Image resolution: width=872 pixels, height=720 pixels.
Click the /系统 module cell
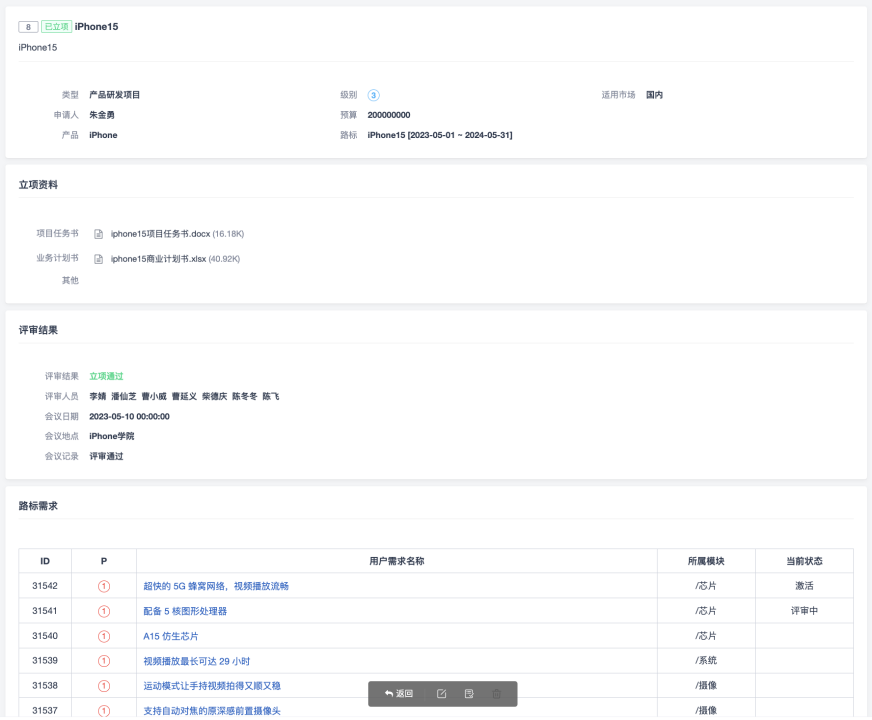706,661
